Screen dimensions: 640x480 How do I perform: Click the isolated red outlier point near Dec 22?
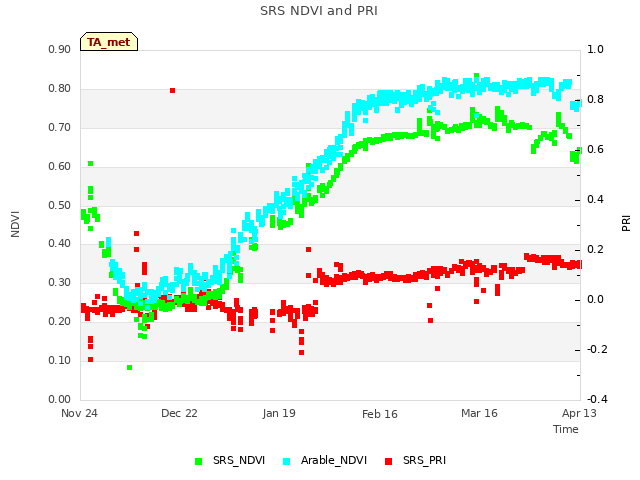pyautogui.click(x=173, y=91)
